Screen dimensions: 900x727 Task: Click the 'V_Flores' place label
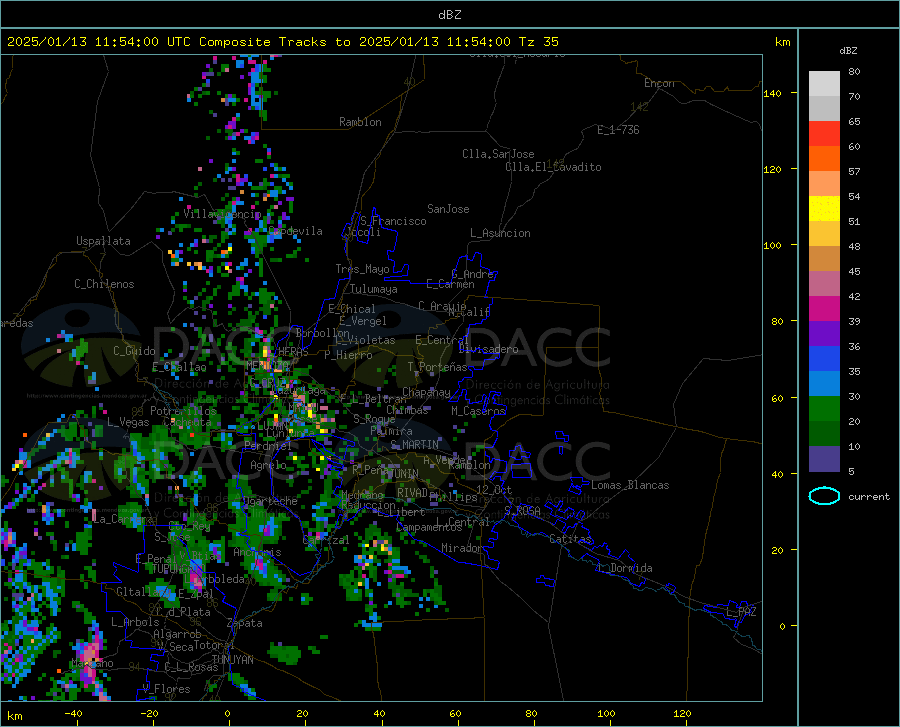click(x=166, y=689)
